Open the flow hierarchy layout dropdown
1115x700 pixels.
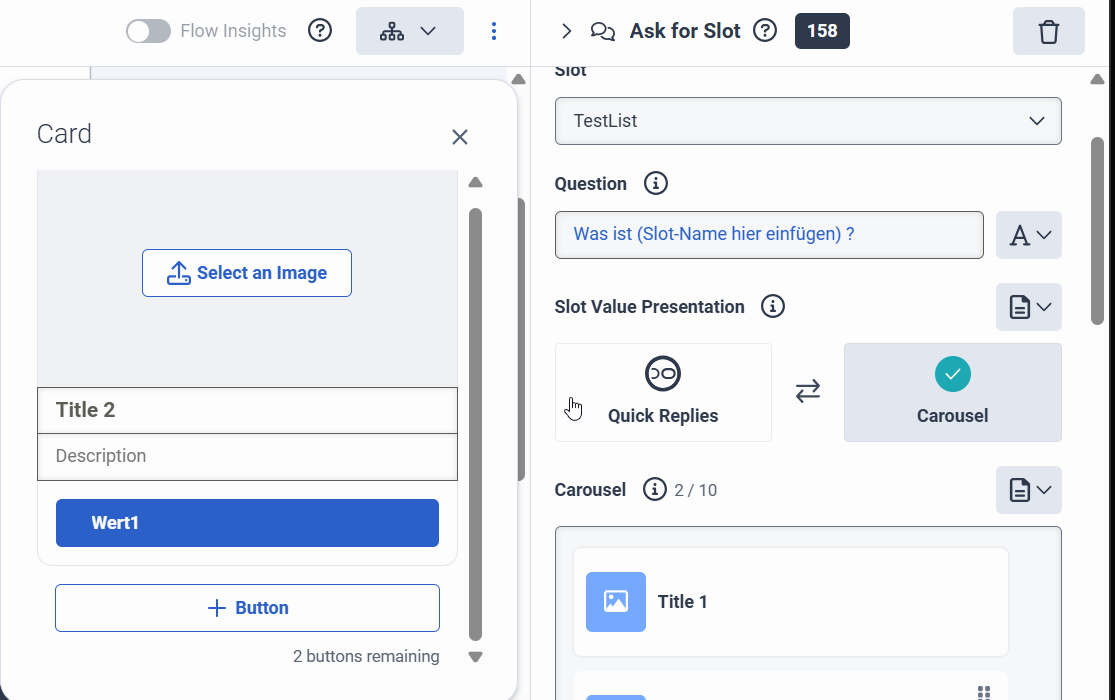409,31
